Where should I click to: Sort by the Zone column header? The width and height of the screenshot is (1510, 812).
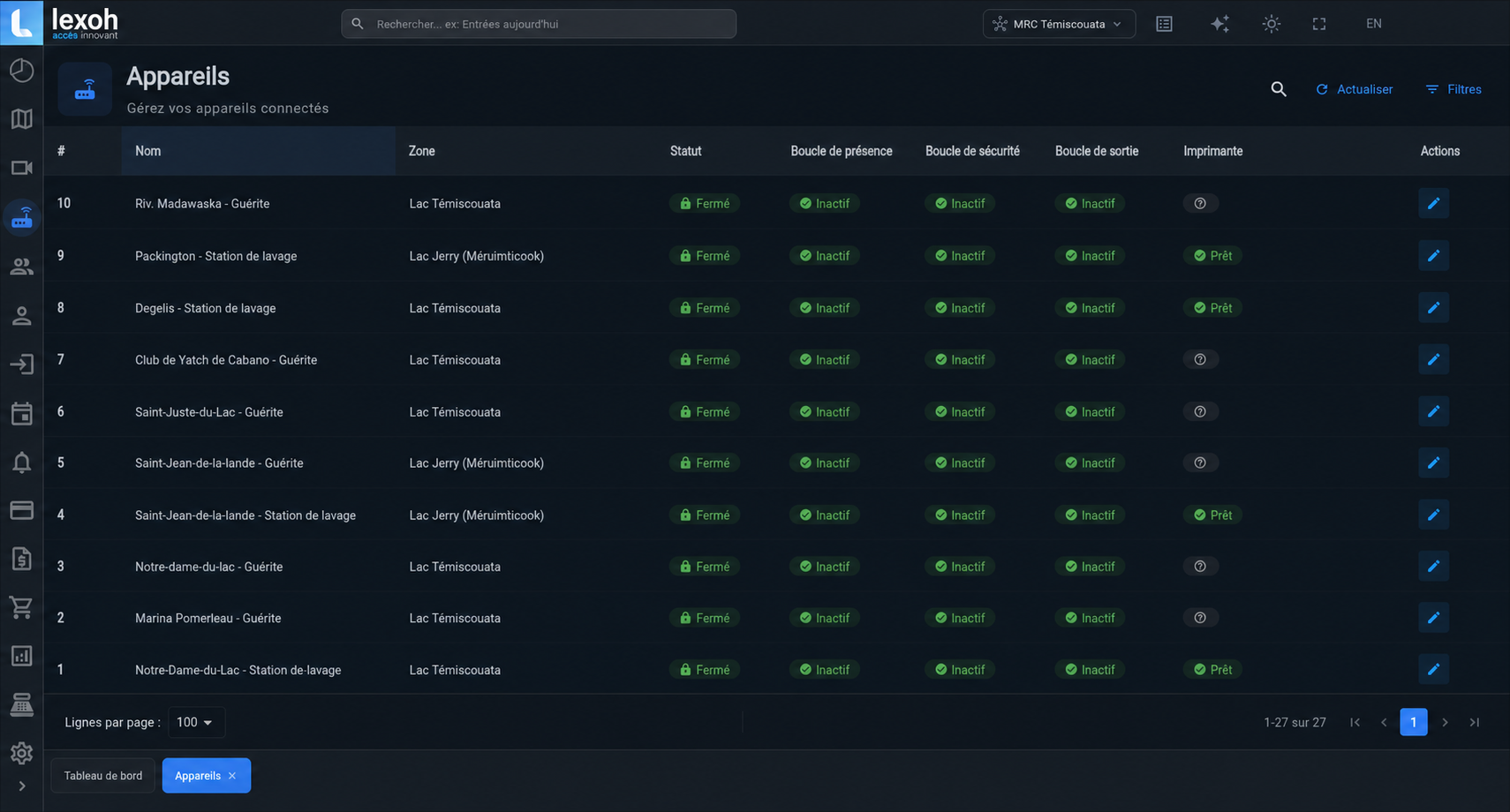(x=421, y=151)
